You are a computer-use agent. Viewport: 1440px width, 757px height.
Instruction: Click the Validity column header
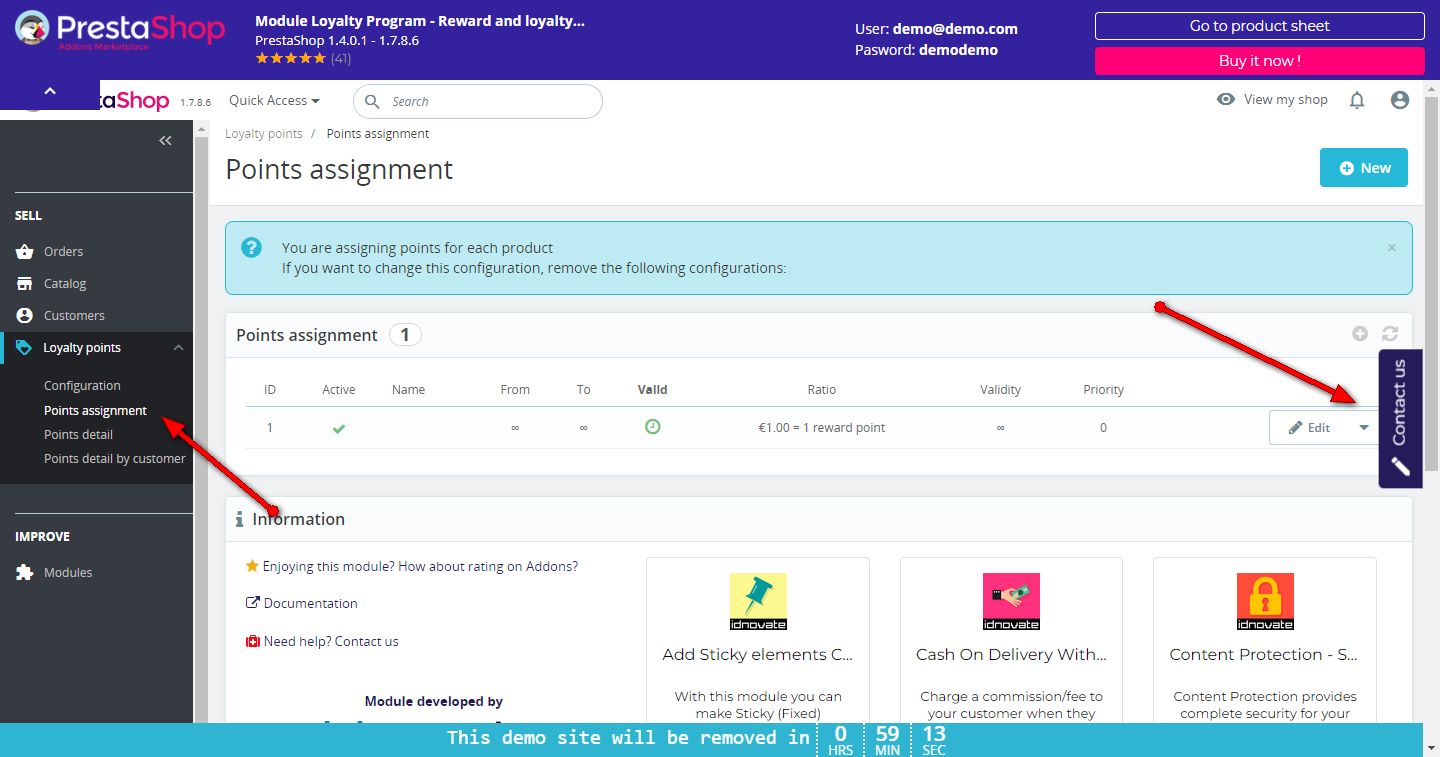click(1001, 390)
